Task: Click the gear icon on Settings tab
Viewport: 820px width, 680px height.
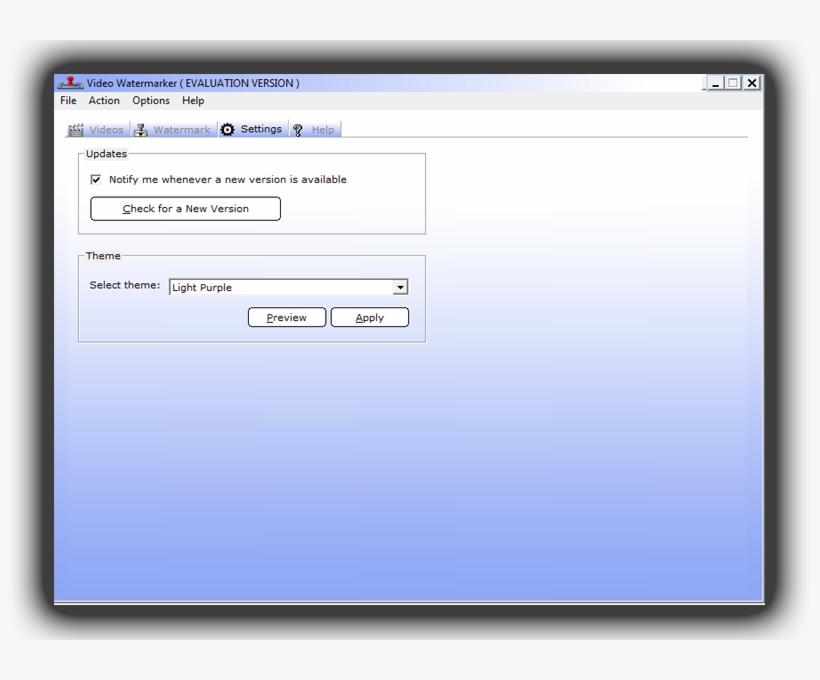Action: [228, 130]
